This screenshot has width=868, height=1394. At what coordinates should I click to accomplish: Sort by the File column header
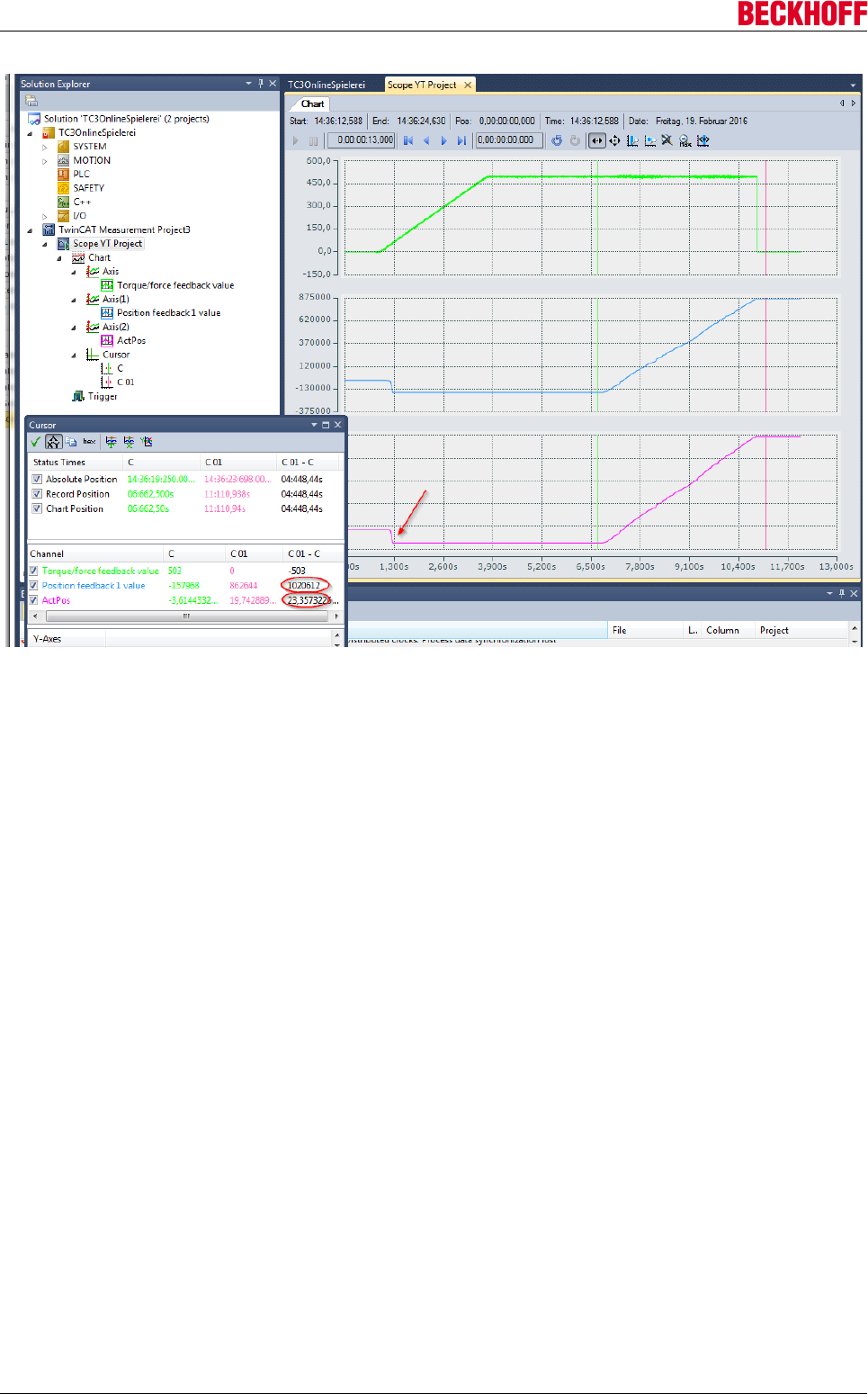[646, 630]
